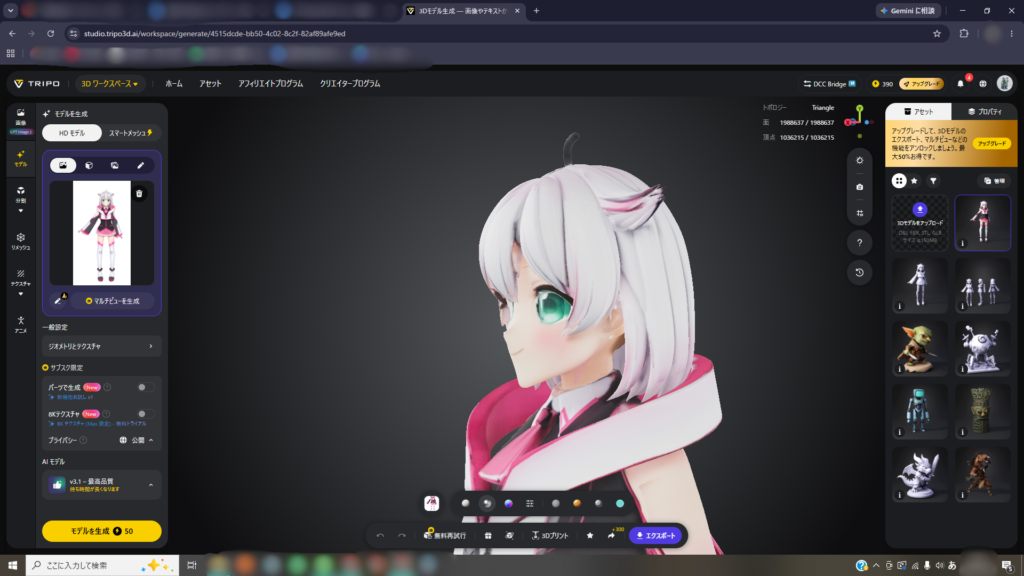
Task: Open the notifications bell
Action: point(961,84)
